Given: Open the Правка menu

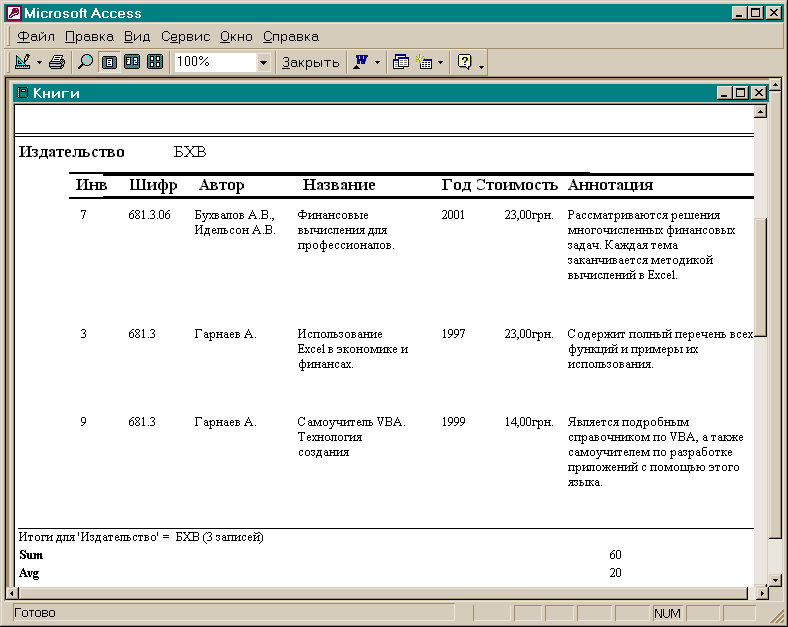Looking at the screenshot, I should pyautogui.click(x=89, y=37).
